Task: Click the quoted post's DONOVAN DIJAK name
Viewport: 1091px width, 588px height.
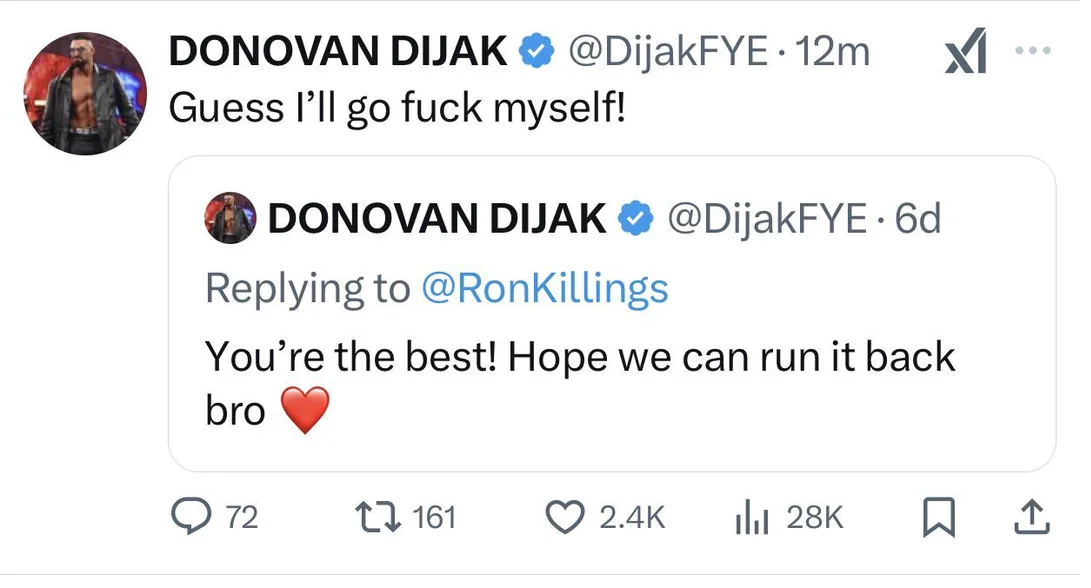Action: coord(436,219)
